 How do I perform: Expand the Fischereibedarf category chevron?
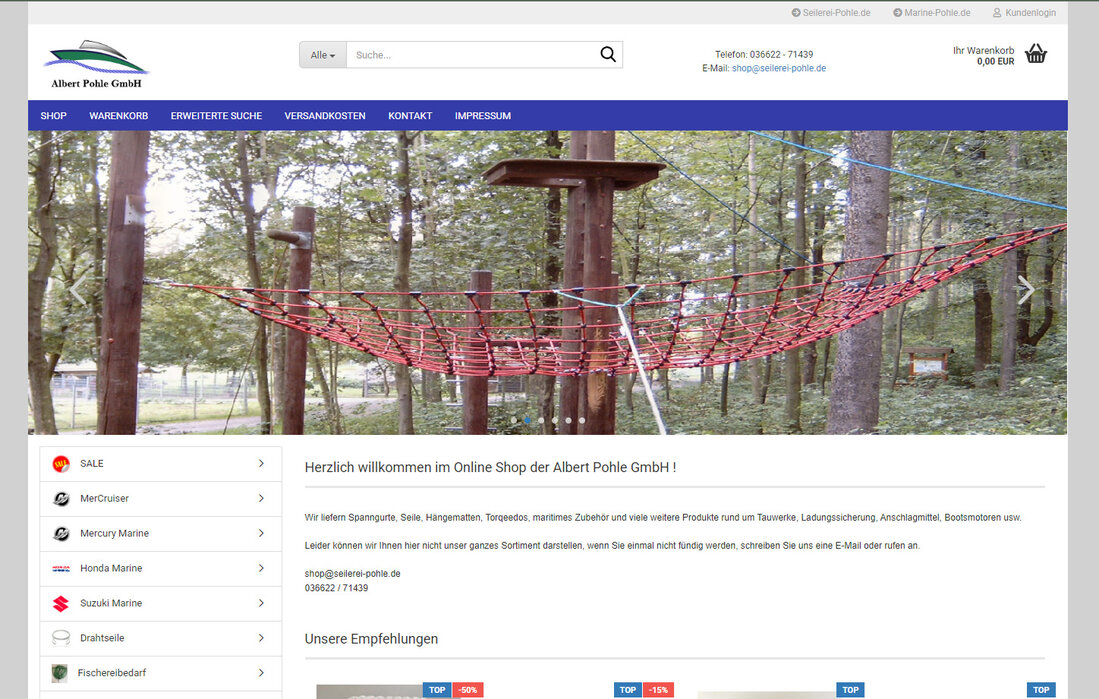click(x=261, y=673)
